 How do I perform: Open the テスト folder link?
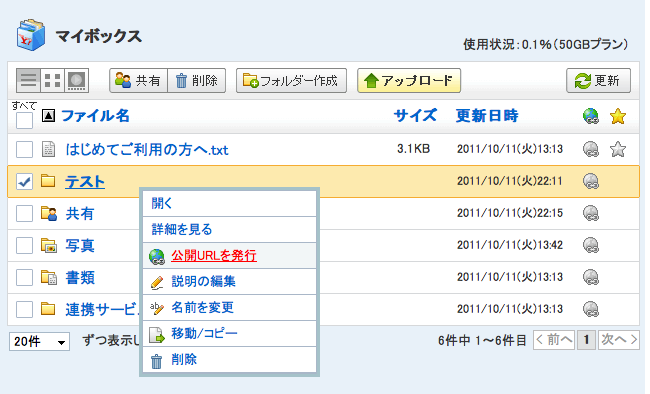coord(85,182)
